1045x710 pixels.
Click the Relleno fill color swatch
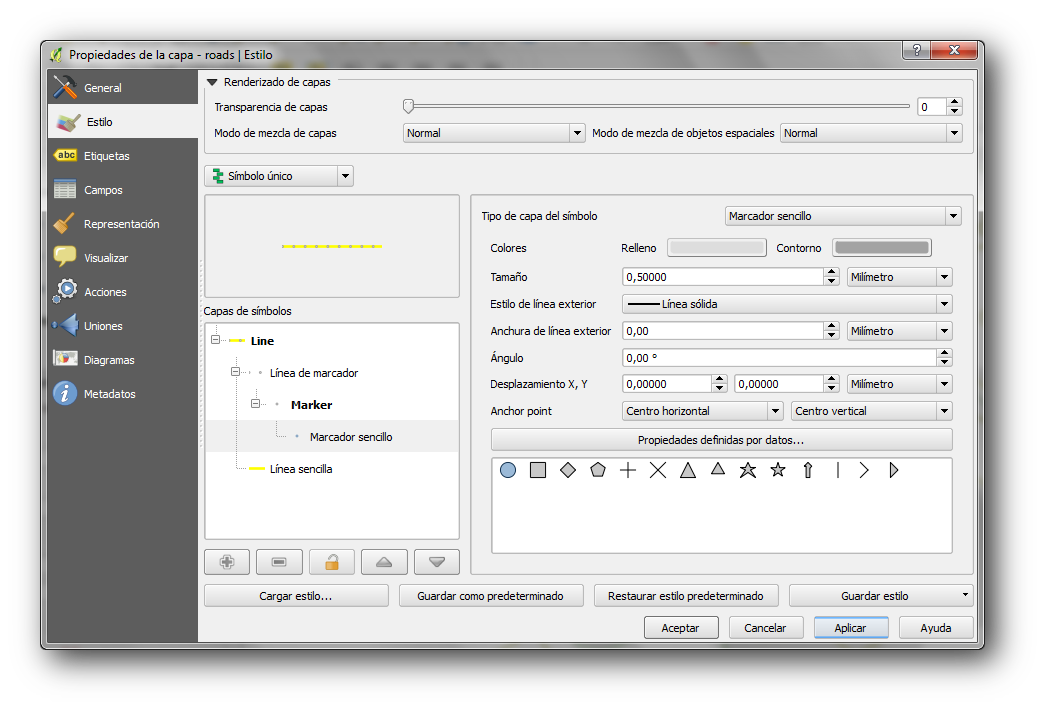(716, 248)
